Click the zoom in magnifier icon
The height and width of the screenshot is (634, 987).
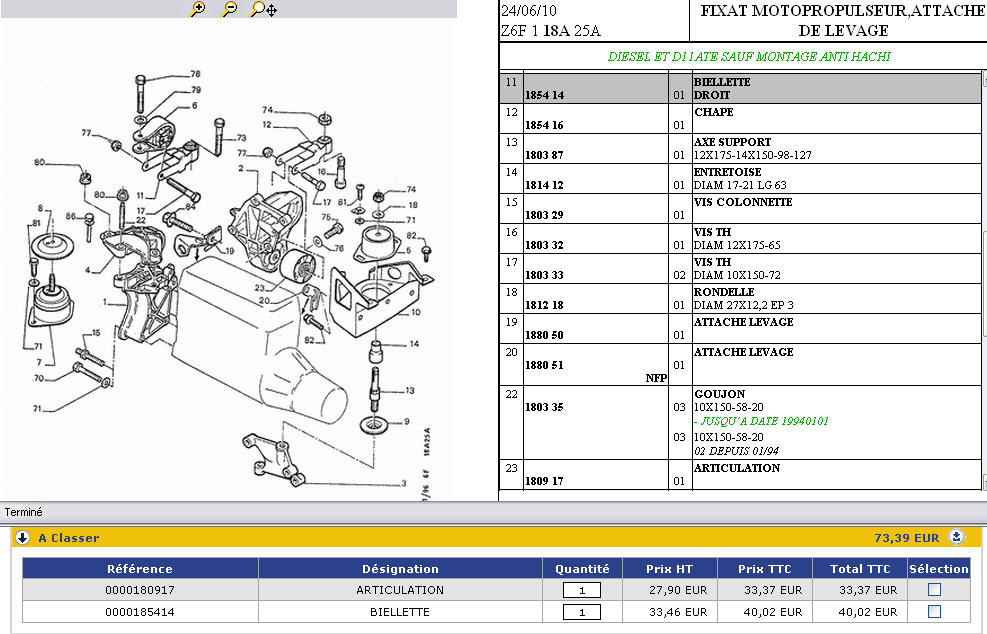tap(197, 9)
